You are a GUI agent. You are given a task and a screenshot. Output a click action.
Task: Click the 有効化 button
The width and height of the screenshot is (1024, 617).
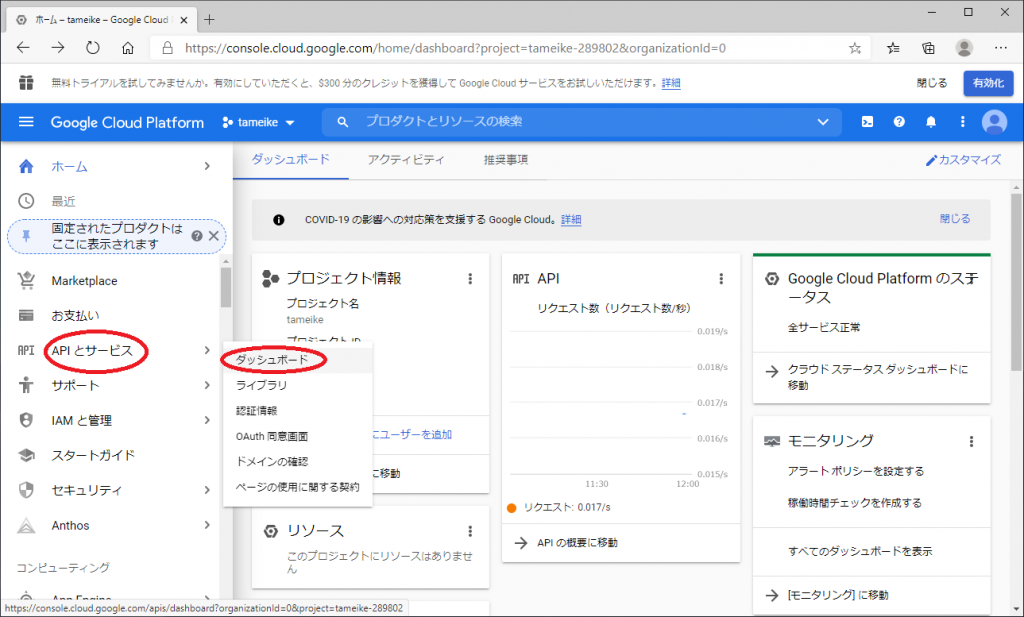(988, 83)
